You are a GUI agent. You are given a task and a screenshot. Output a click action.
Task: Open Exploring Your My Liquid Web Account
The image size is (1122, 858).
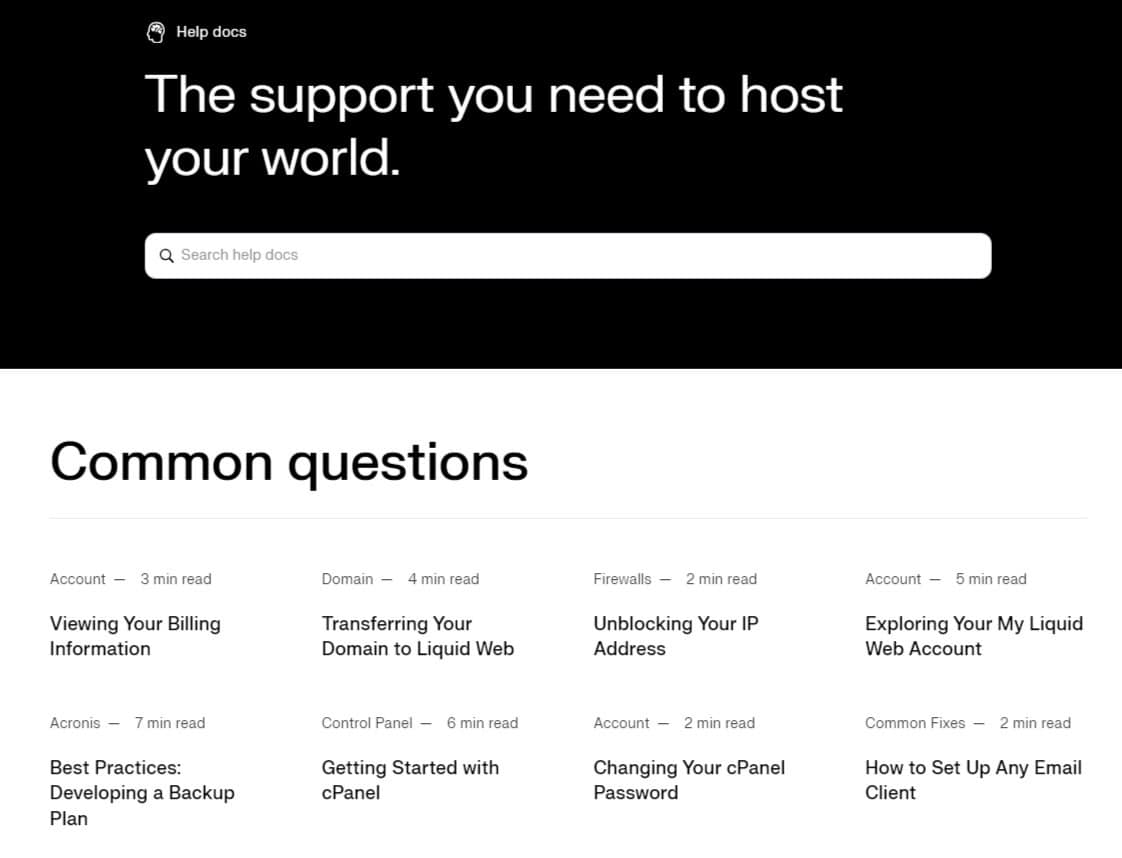[x=973, y=636]
